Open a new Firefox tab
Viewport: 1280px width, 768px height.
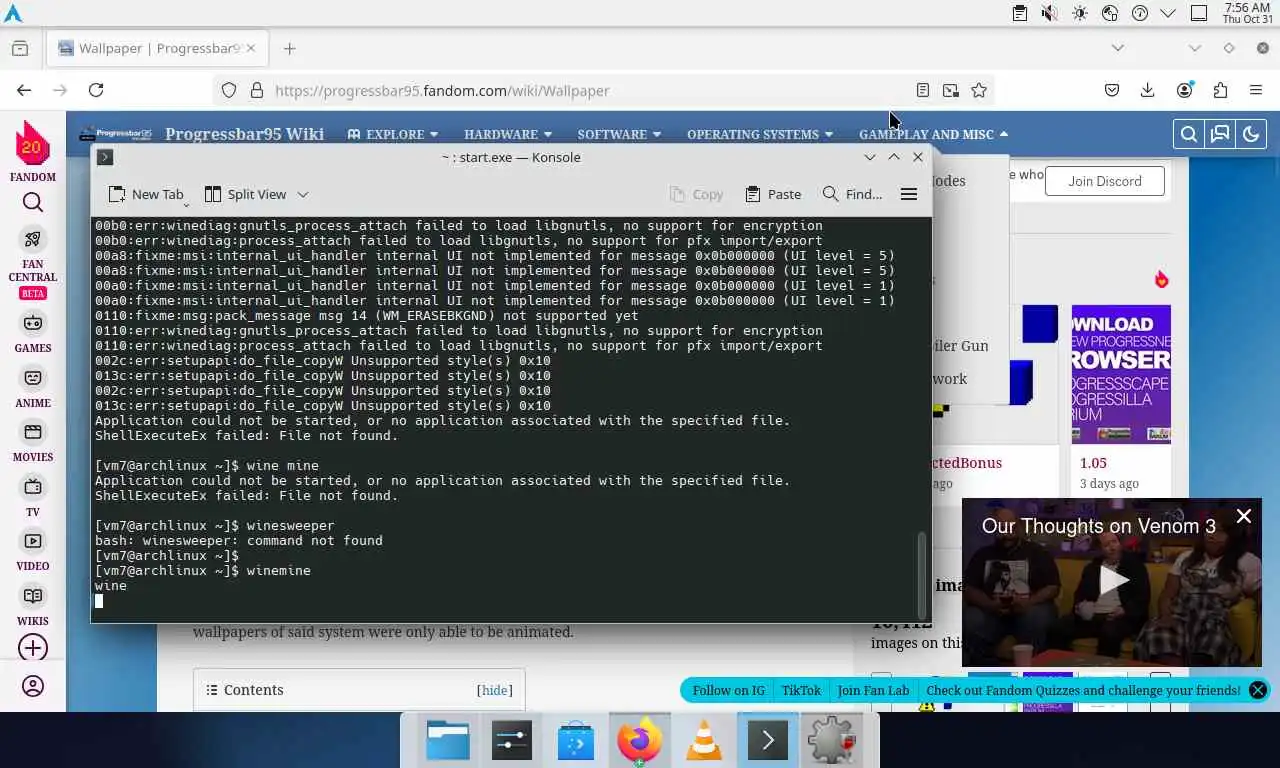pos(289,48)
